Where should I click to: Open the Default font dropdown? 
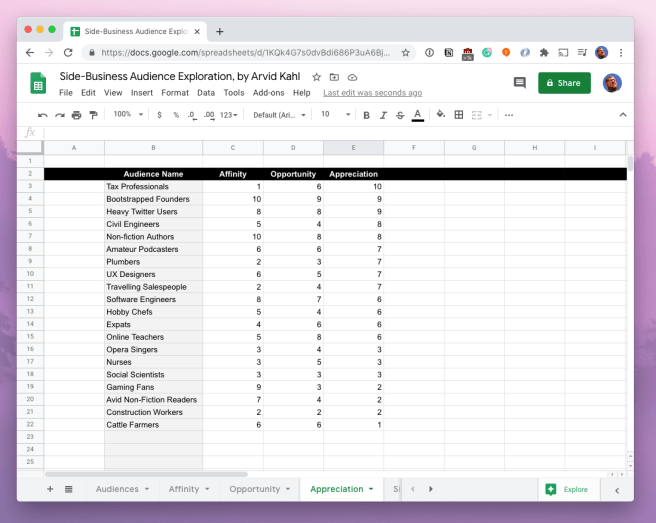point(279,115)
